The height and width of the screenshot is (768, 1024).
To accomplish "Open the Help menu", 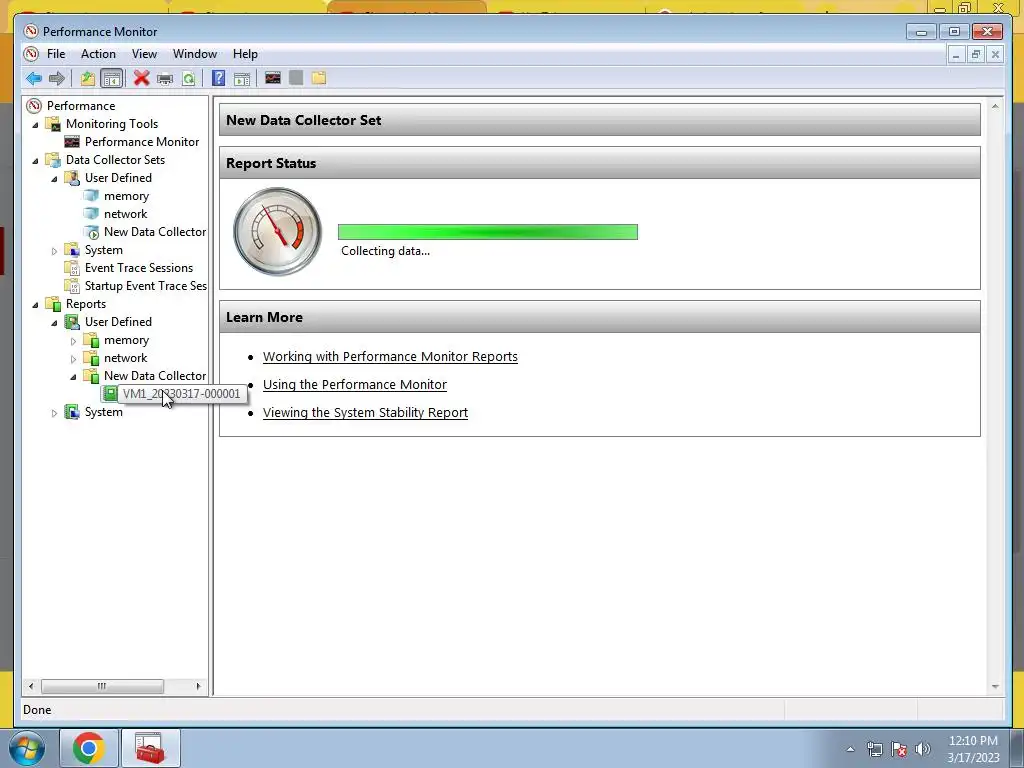I will pyautogui.click(x=245, y=54).
